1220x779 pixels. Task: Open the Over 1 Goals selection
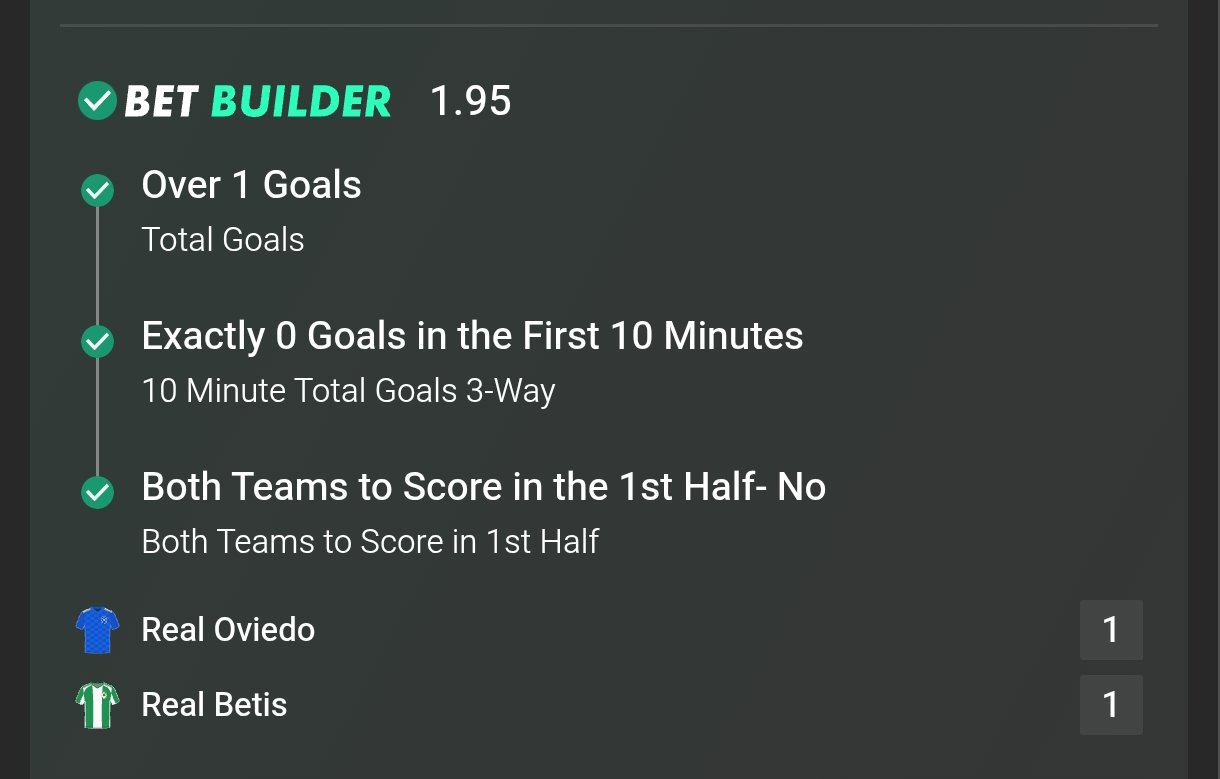(x=251, y=185)
